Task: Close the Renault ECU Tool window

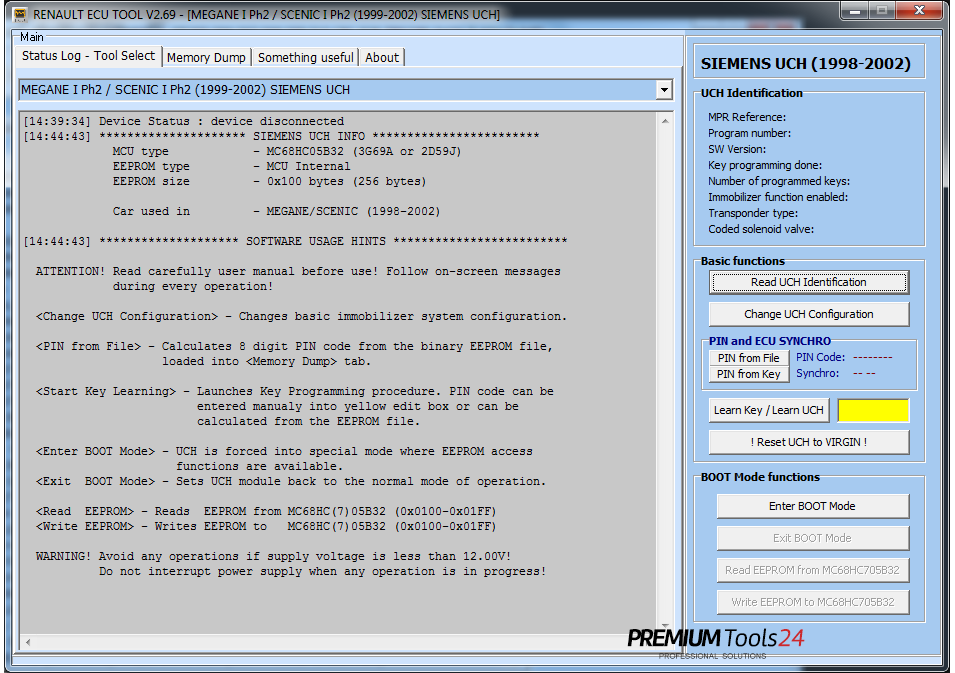Action: 920,11
